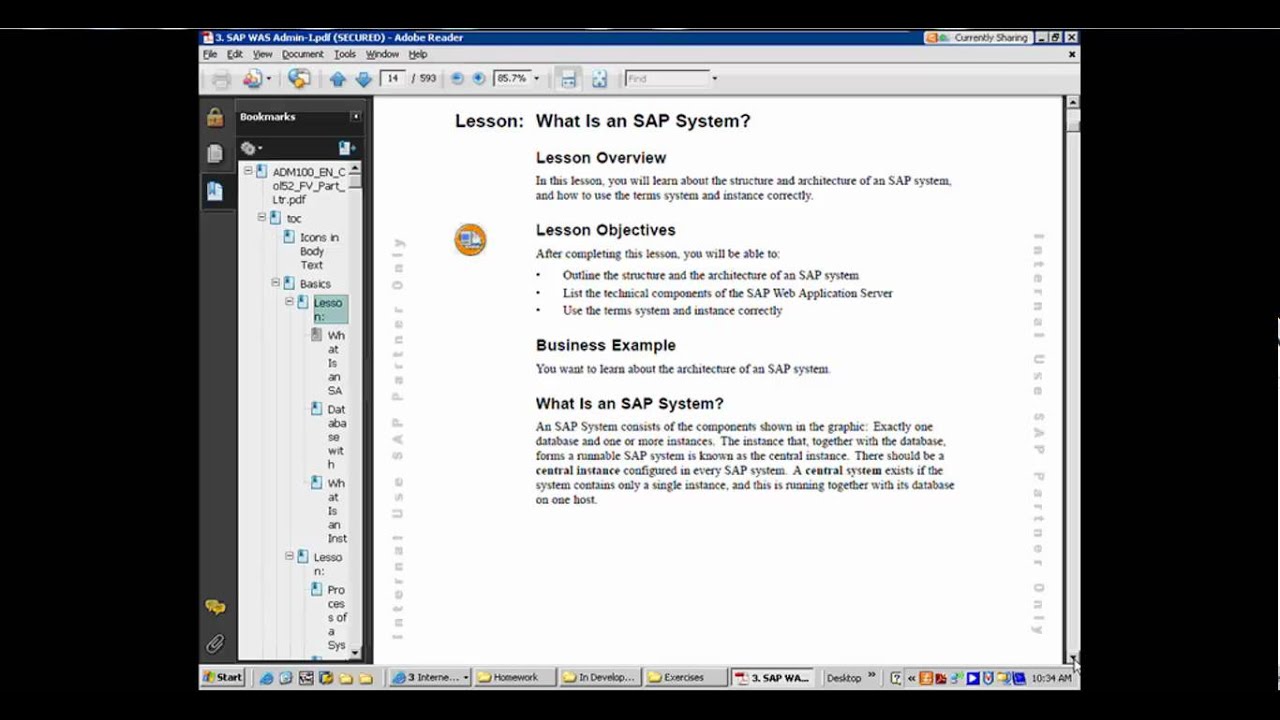1280x720 pixels.
Task: Select the Bookmarks panel icon in sidebar
Action: [x=215, y=191]
